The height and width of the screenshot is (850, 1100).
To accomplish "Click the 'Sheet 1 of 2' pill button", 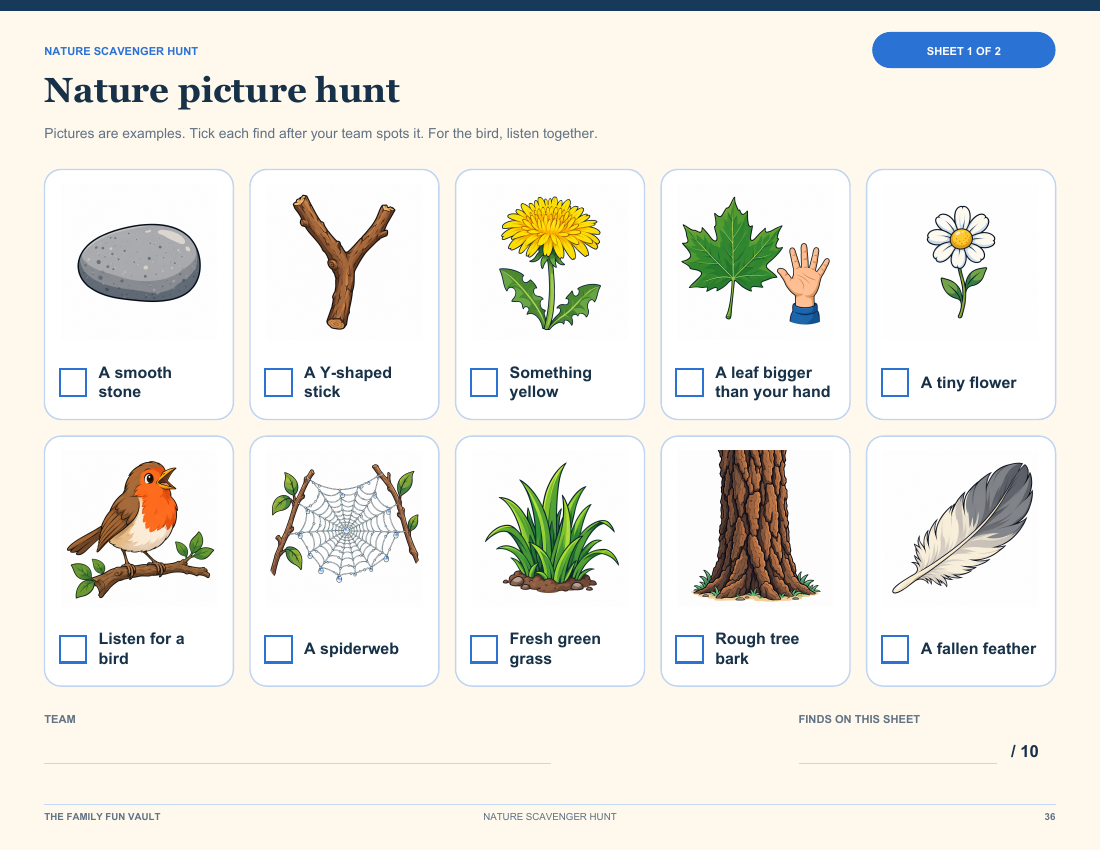I will [963, 50].
